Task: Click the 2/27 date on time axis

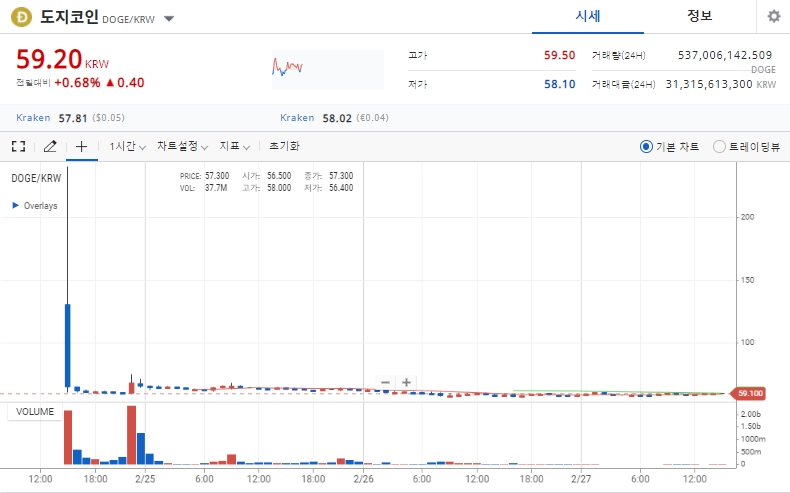Action: pos(581,478)
